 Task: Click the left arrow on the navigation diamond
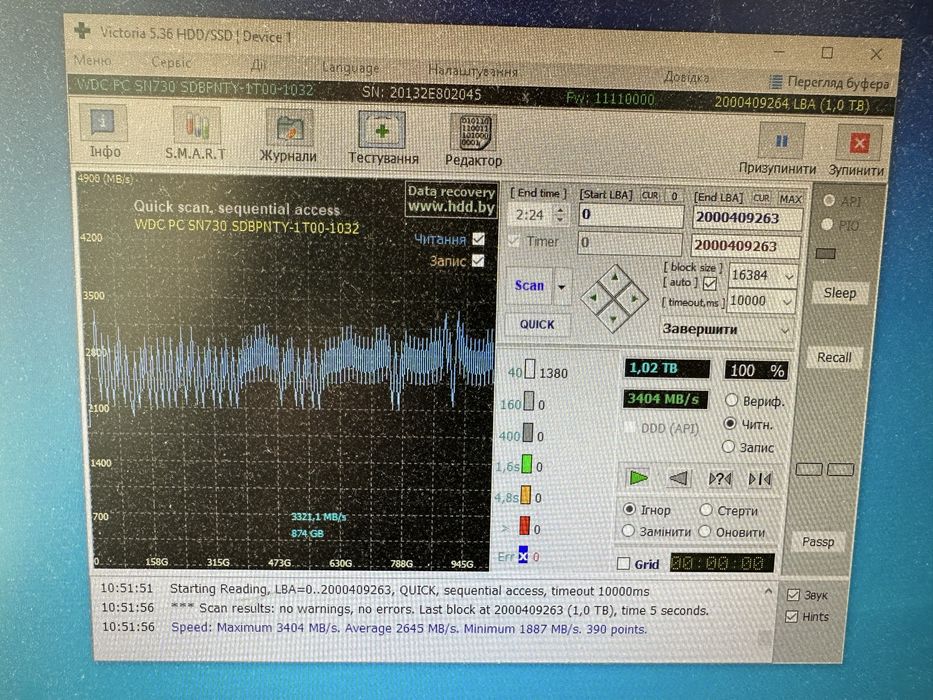coord(593,297)
